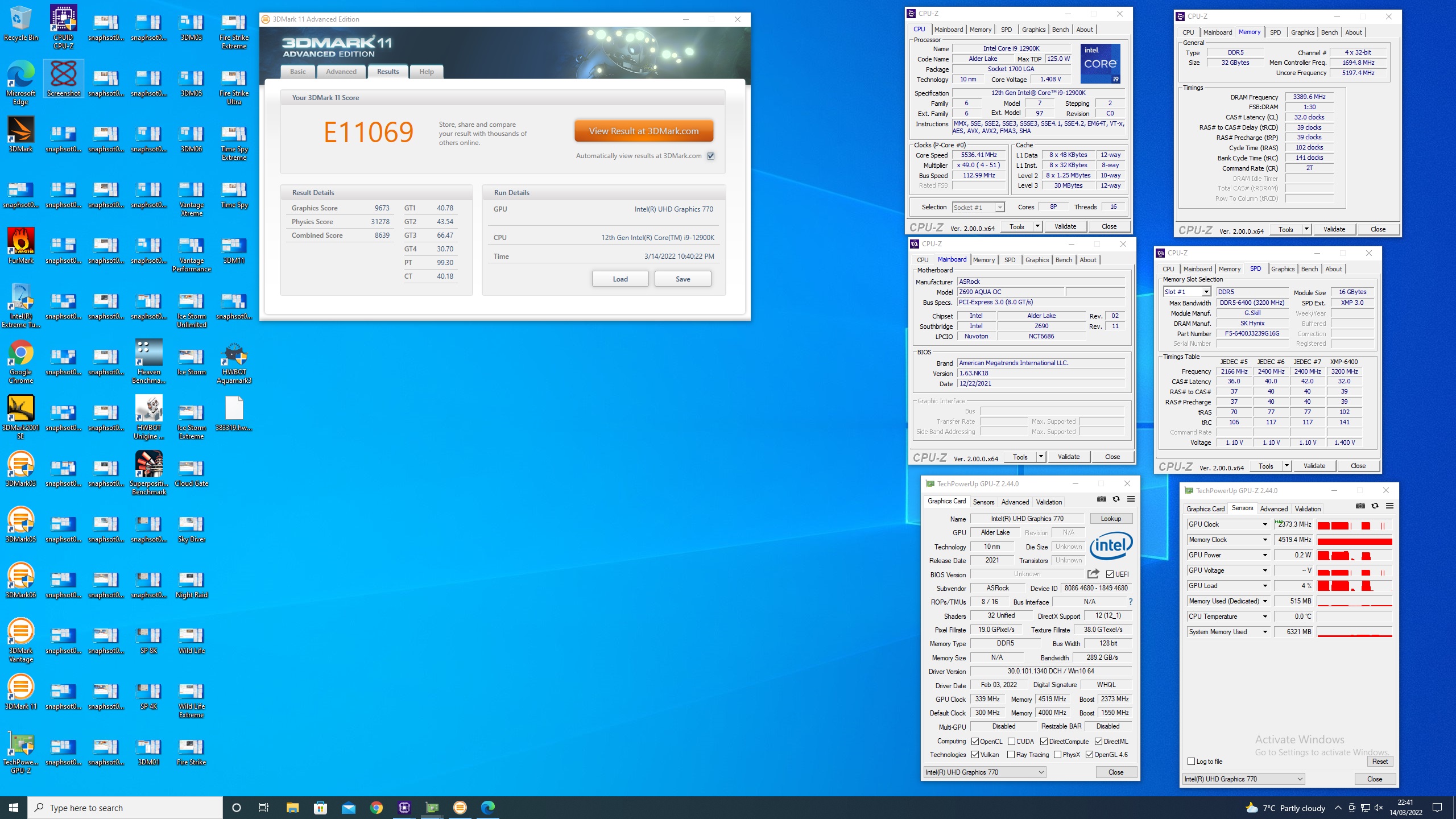
Task: Open the FurMark desktop icon
Action: [x=21, y=246]
